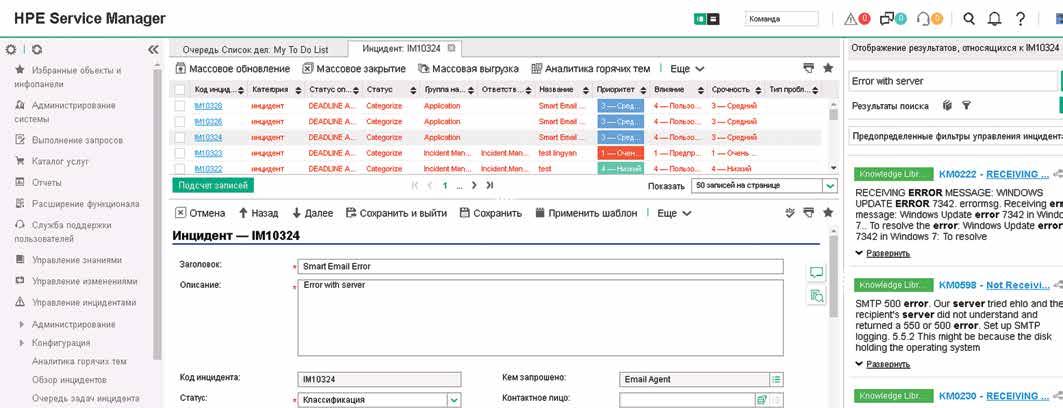The height and width of the screenshot is (408, 1063).
Task: Close the Инцидент: IM10324 tab
Action: 451,49
